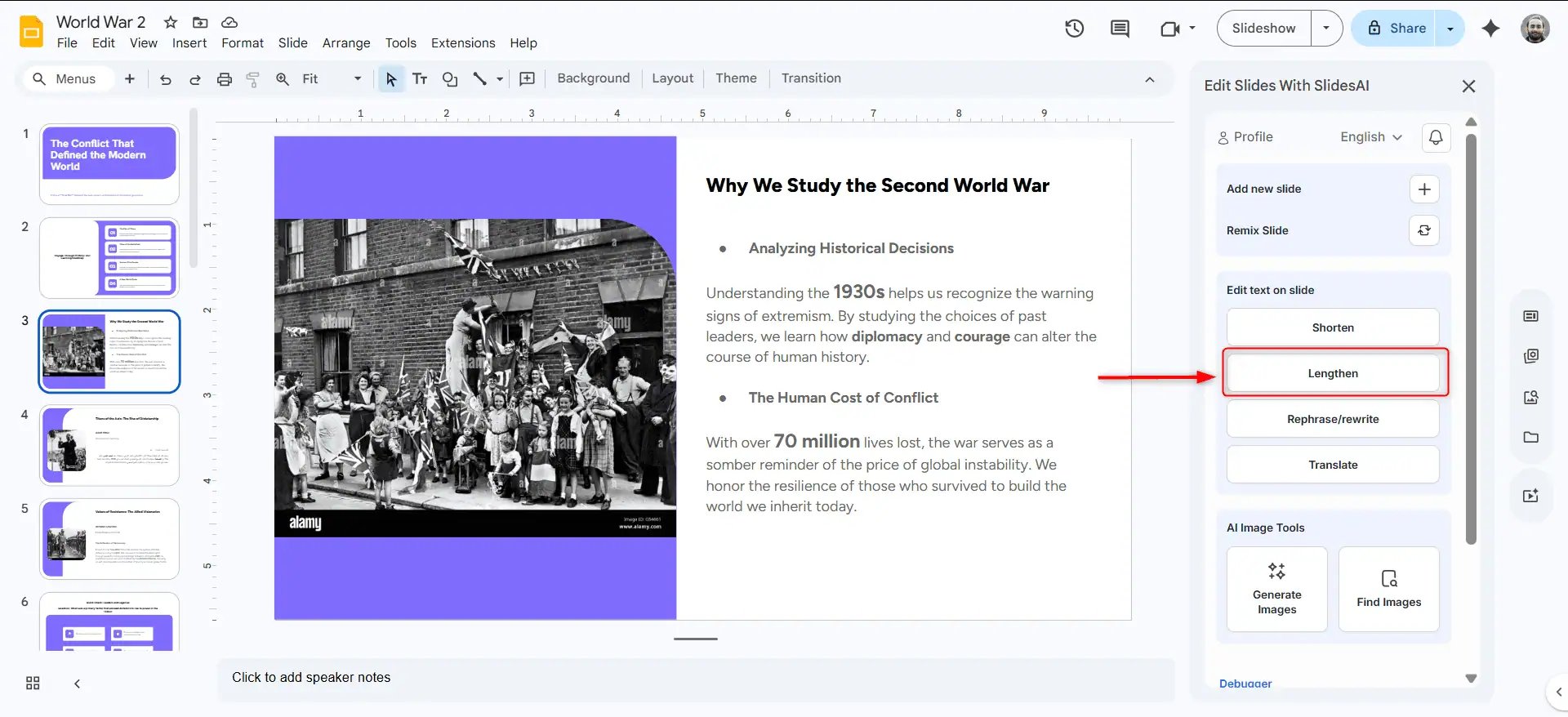Click the Shorten button
The image size is (1568, 717).
[1333, 327]
